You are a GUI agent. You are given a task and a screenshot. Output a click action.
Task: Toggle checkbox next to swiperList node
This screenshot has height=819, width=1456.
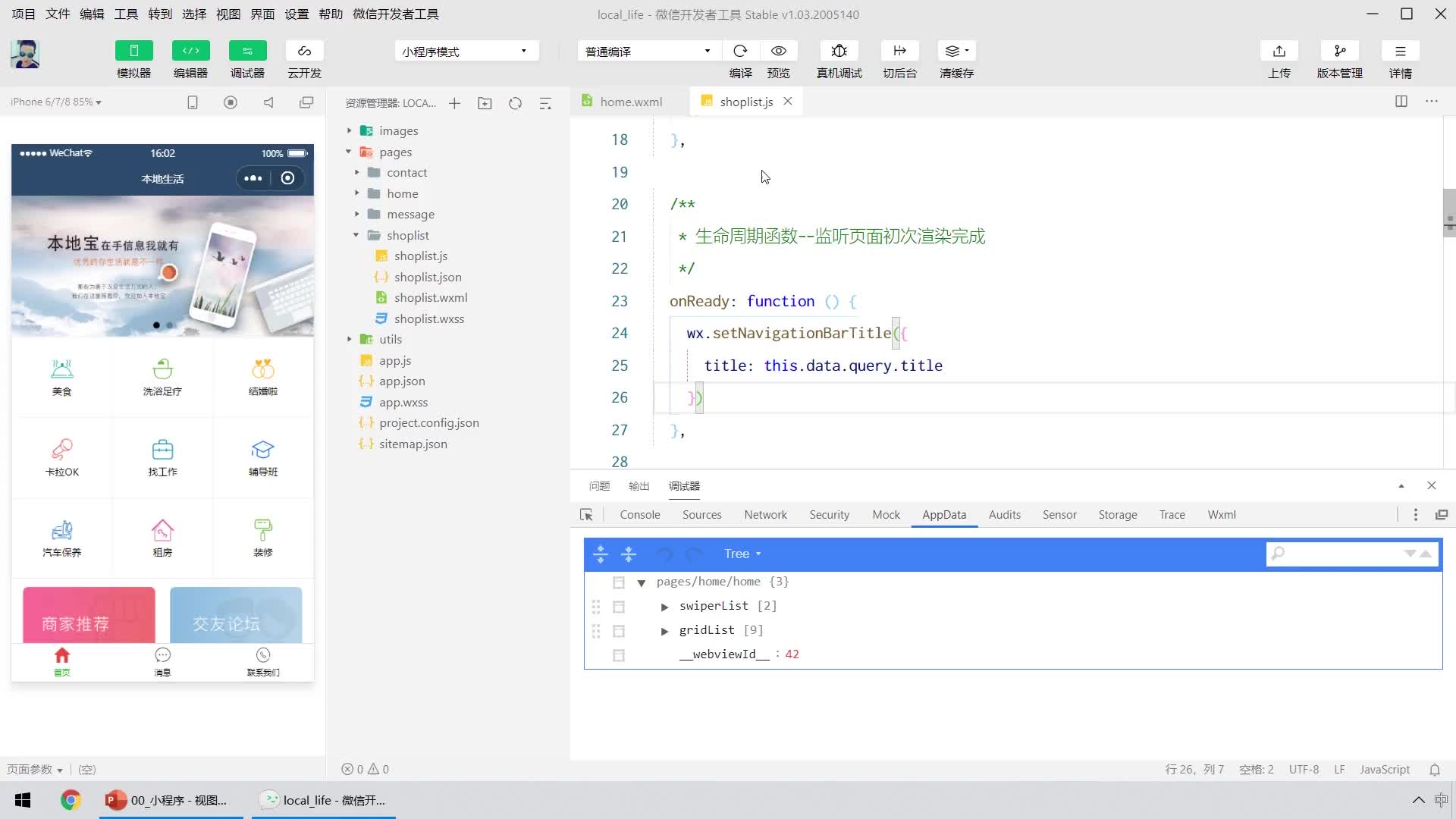point(618,606)
